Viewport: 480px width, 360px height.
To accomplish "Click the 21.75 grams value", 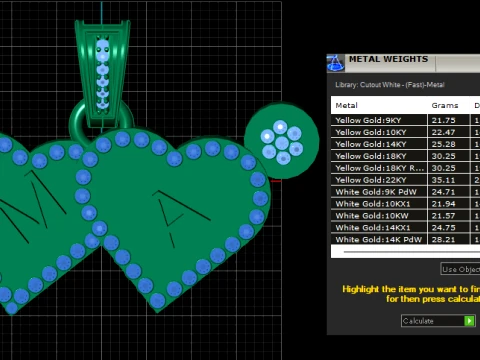I will point(443,120).
